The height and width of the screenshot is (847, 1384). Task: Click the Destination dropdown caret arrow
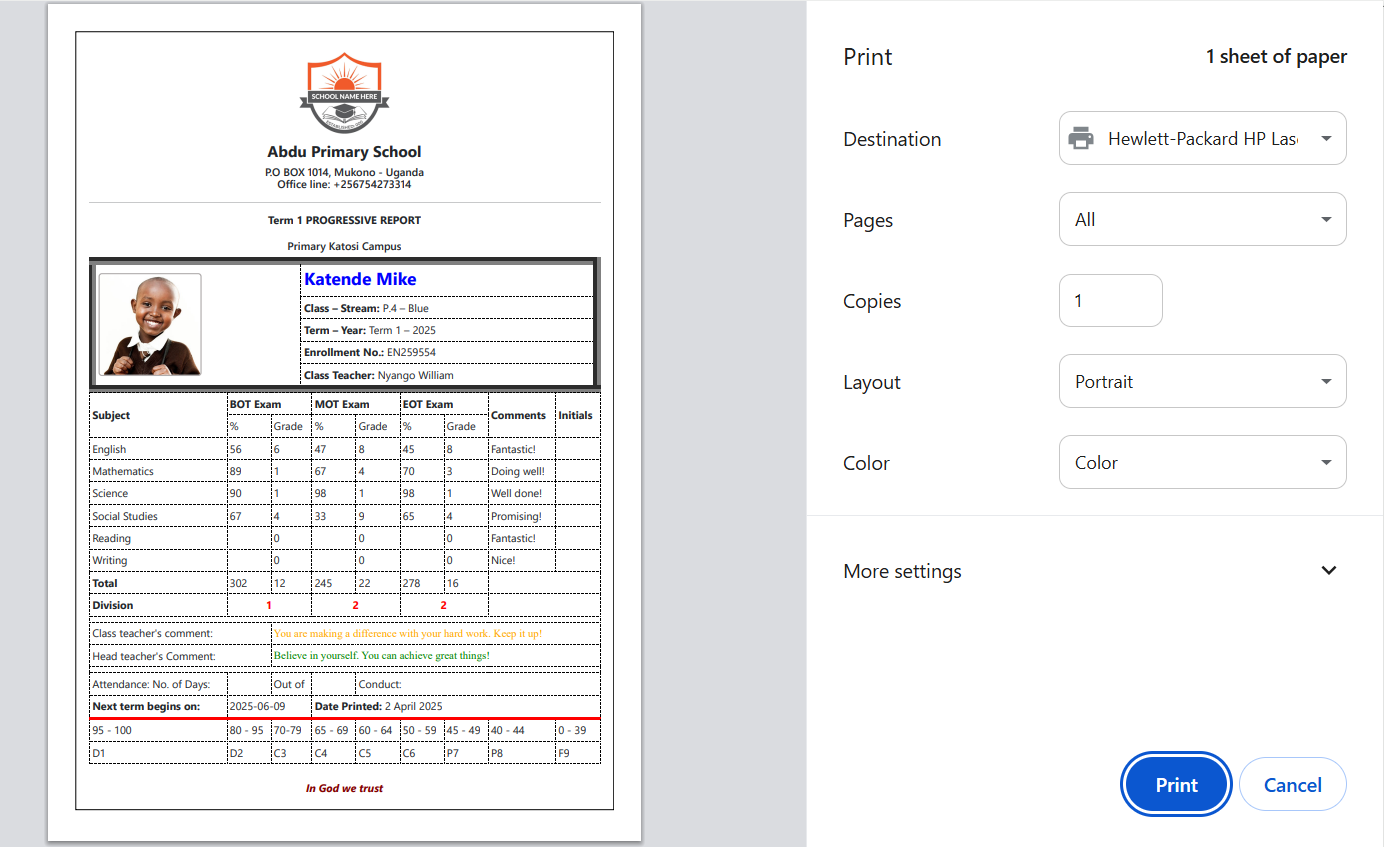(1326, 139)
